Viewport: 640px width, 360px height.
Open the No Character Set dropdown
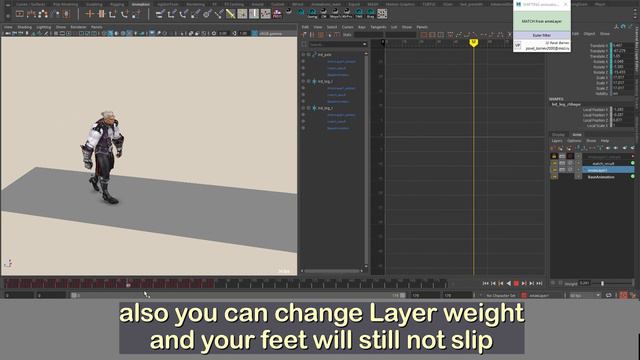click(x=500, y=296)
